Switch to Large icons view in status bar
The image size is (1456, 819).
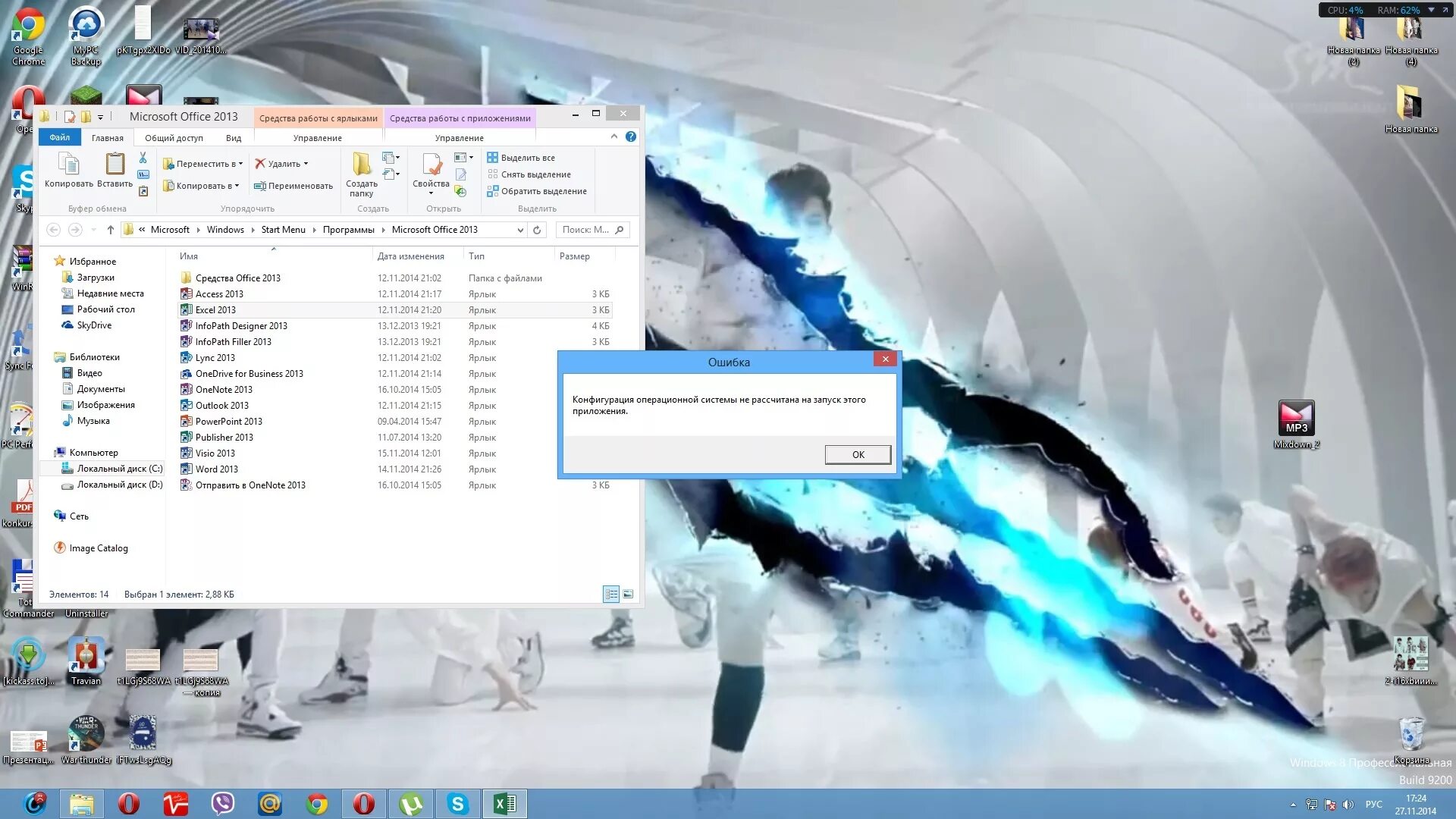pos(628,595)
